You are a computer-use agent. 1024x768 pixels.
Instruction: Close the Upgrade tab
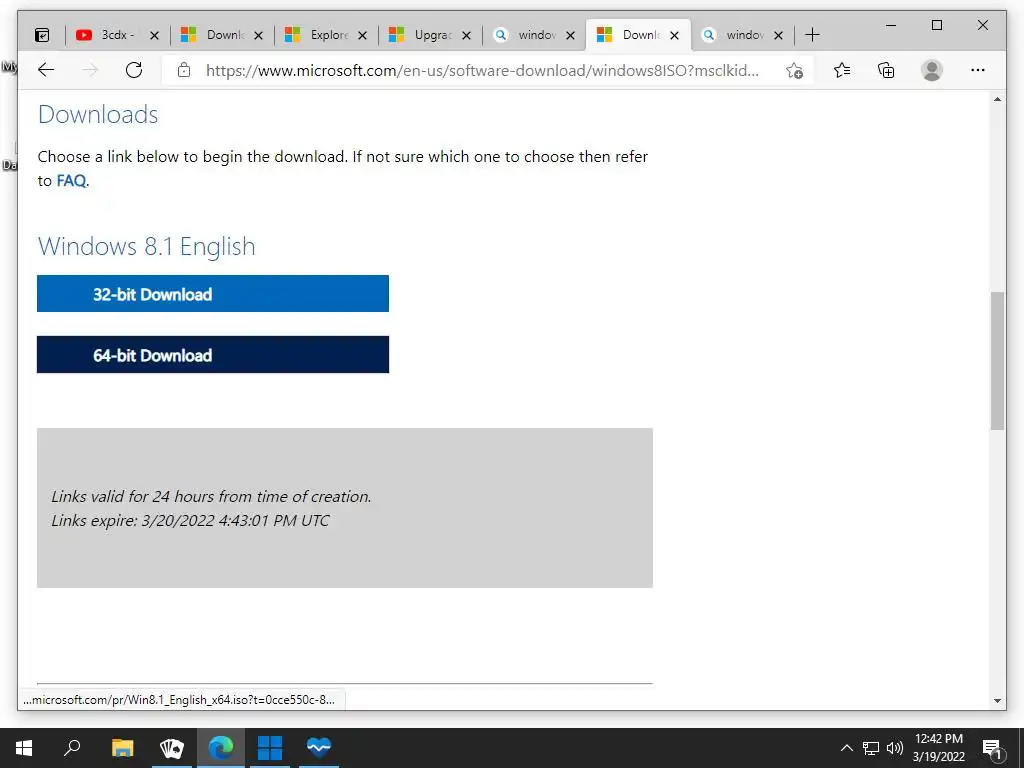click(x=466, y=35)
